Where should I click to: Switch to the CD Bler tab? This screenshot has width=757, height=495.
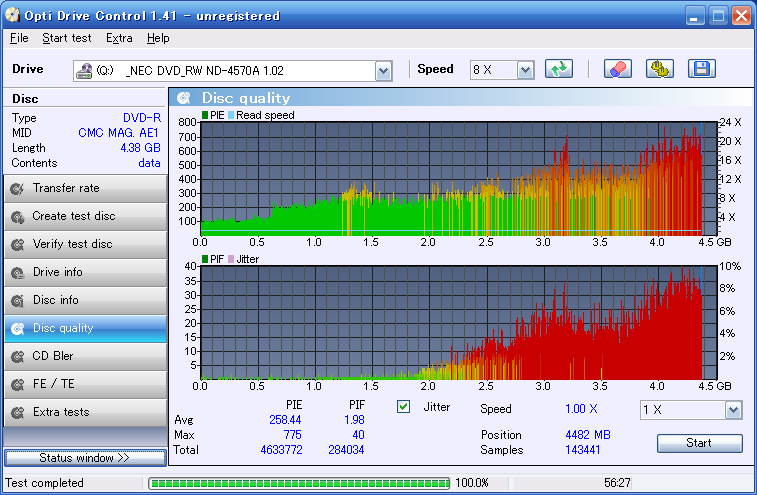coord(85,356)
